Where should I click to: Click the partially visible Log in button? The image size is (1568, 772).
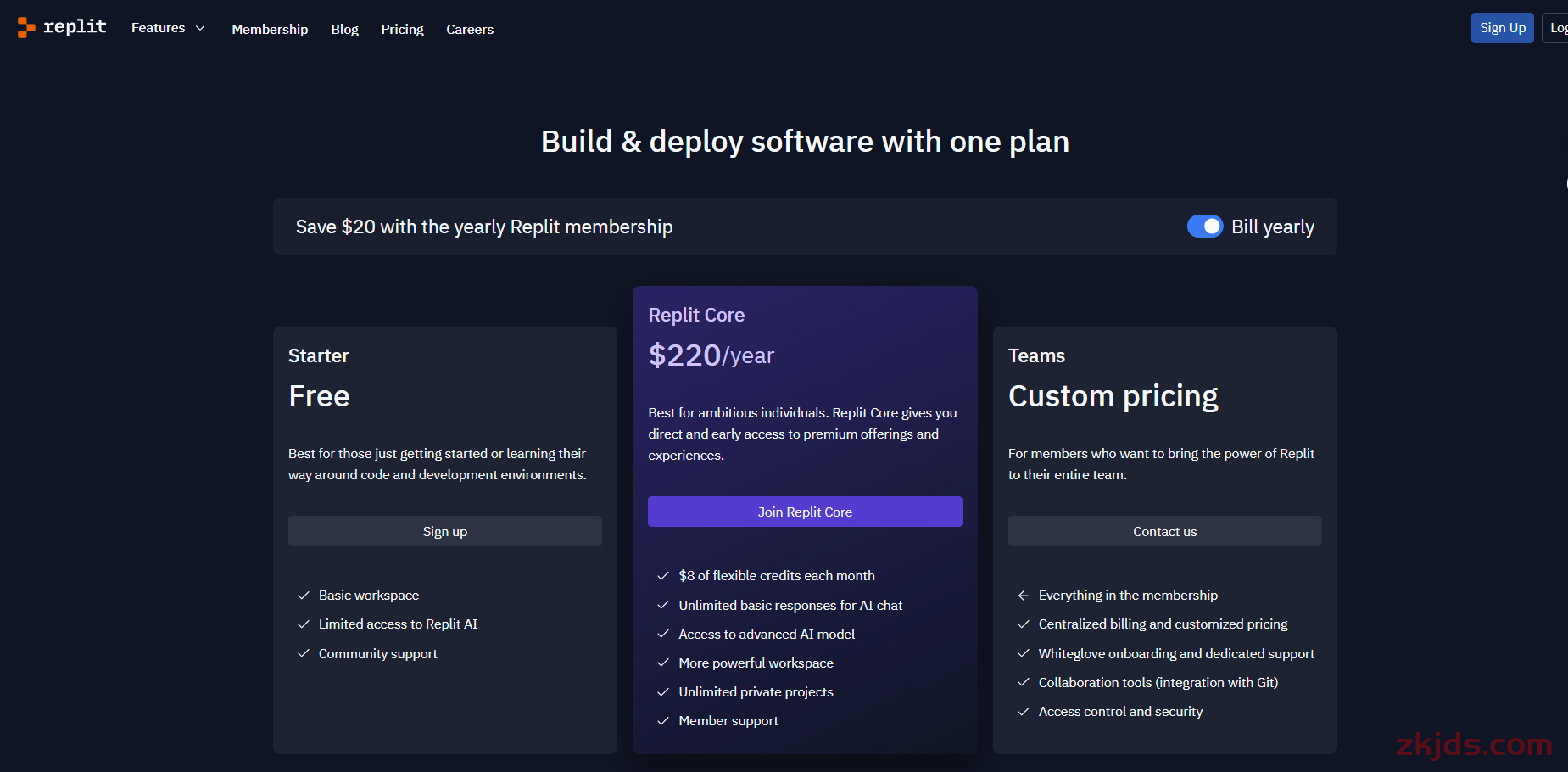click(1556, 28)
